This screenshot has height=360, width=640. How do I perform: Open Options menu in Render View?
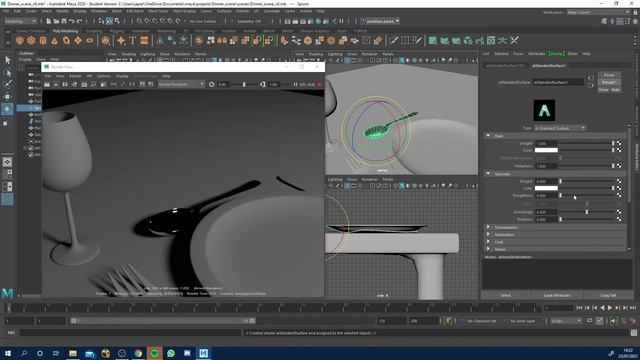(x=104, y=76)
